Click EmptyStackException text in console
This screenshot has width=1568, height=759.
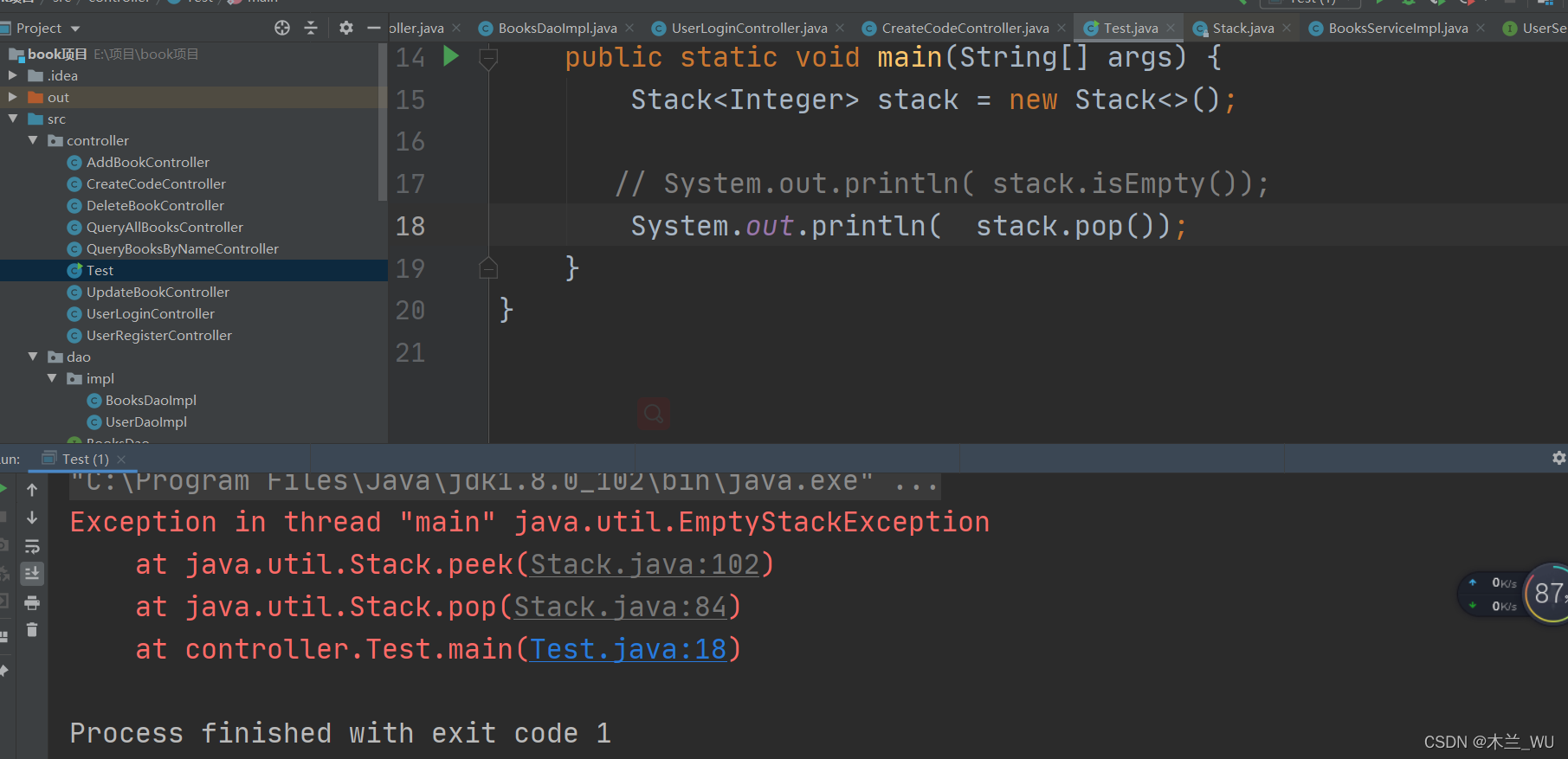[x=834, y=522]
